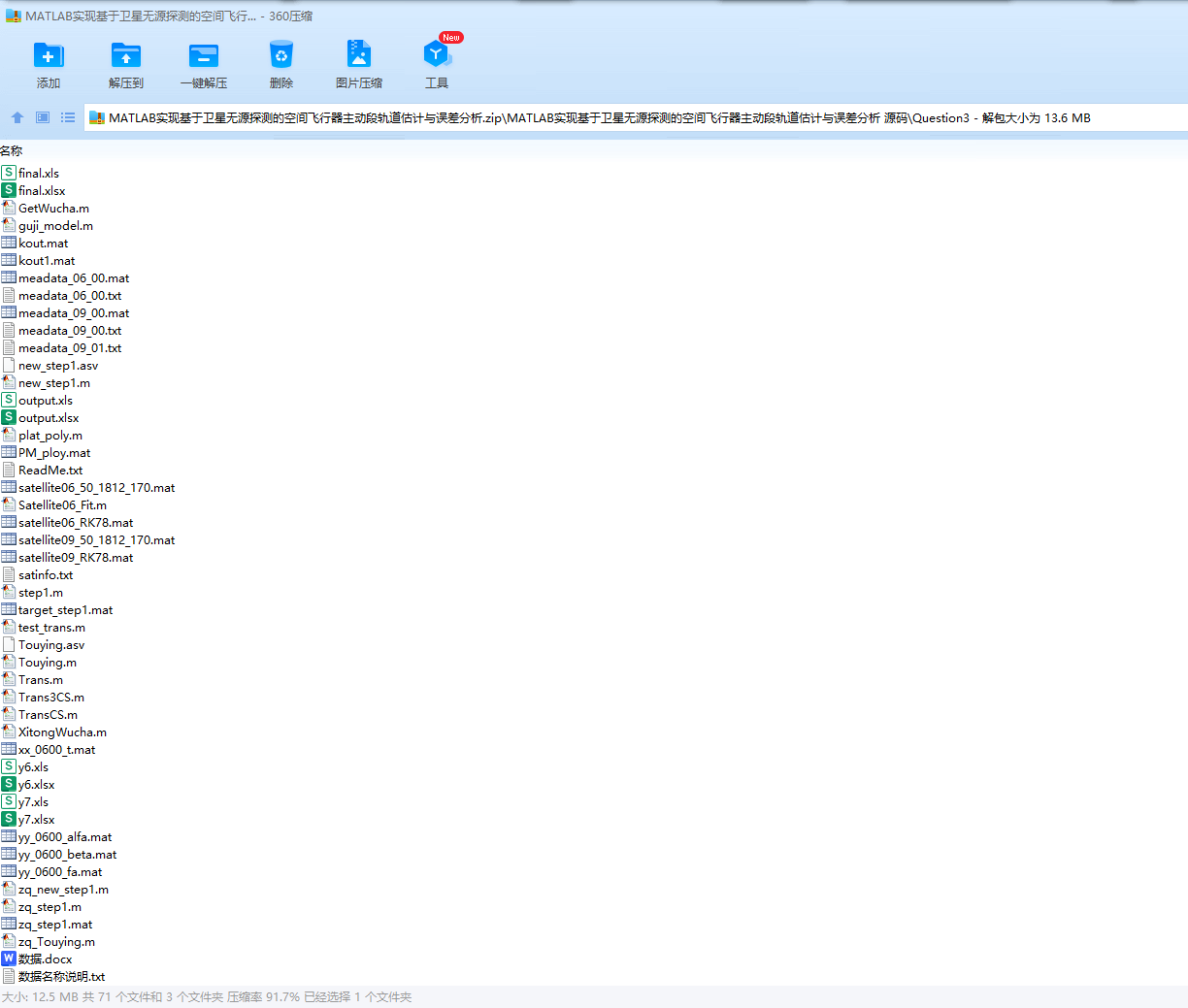Select the output.xls file icon
Screen dimensions: 1188x1008
(x=9, y=400)
